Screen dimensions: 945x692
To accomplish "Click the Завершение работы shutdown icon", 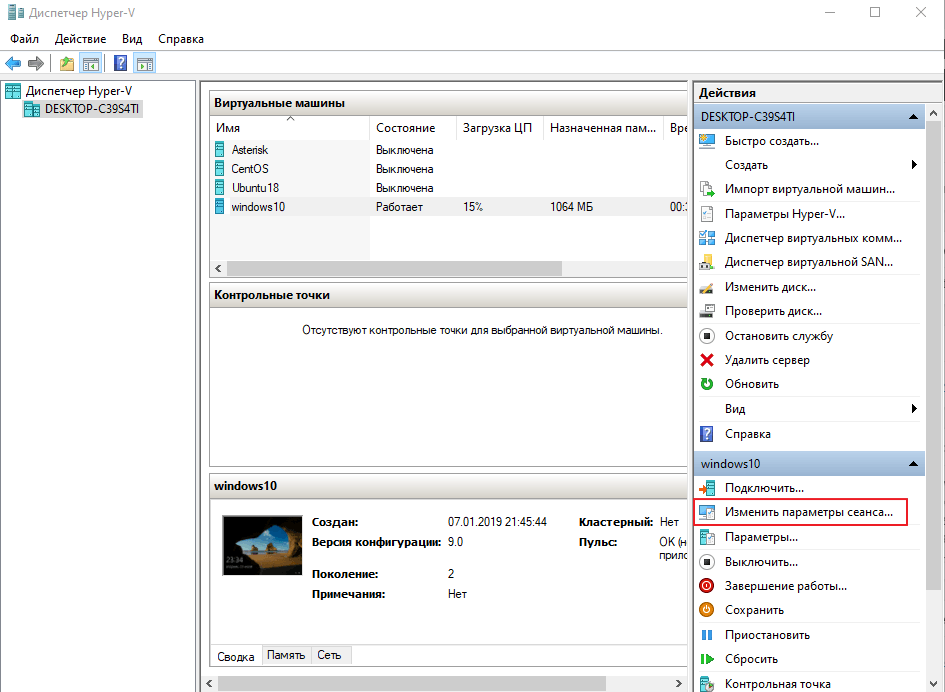I will (707, 586).
